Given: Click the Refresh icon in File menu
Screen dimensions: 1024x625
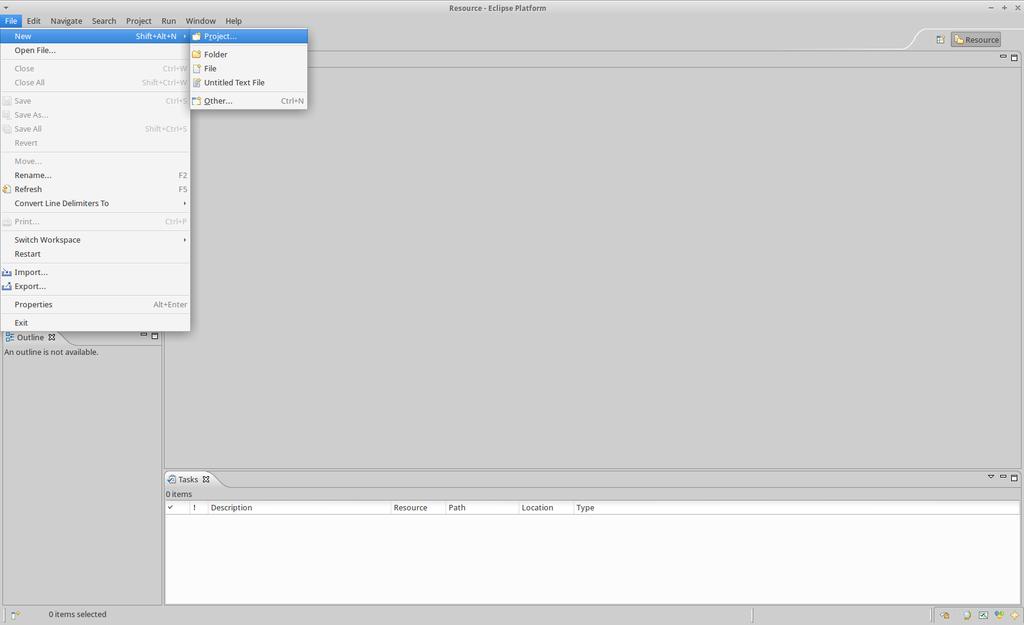Looking at the screenshot, I should coord(7,189).
